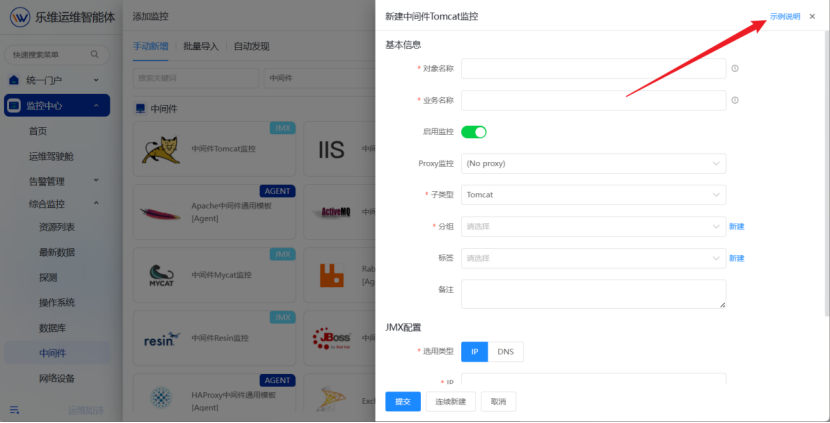Select the MYCAT logo

(161, 275)
